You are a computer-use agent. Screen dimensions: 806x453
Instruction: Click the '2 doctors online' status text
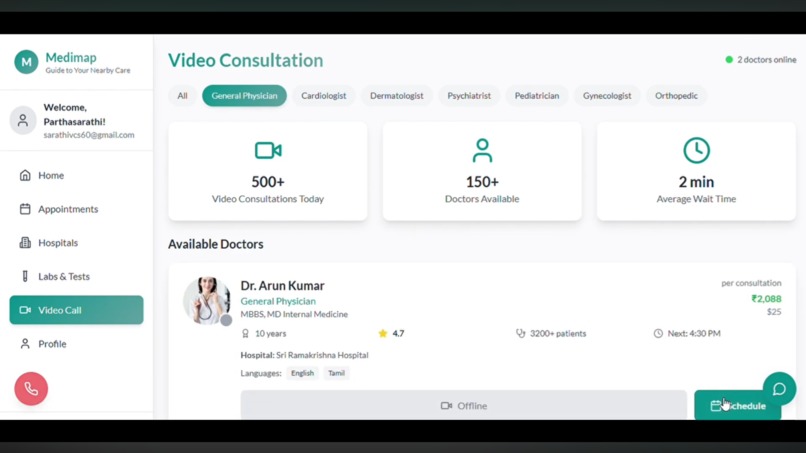pos(766,60)
